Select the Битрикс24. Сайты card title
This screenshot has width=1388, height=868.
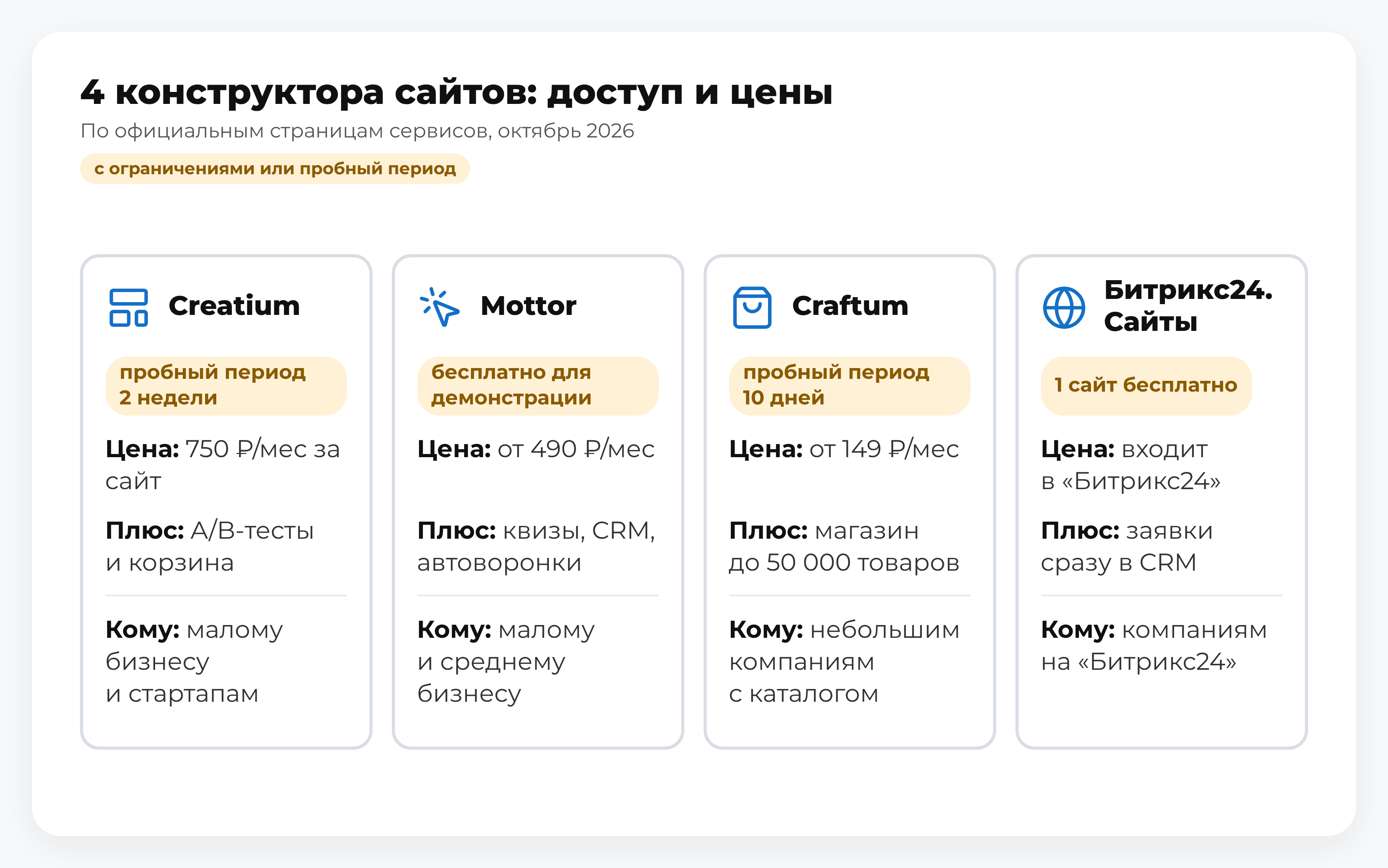point(1188,306)
